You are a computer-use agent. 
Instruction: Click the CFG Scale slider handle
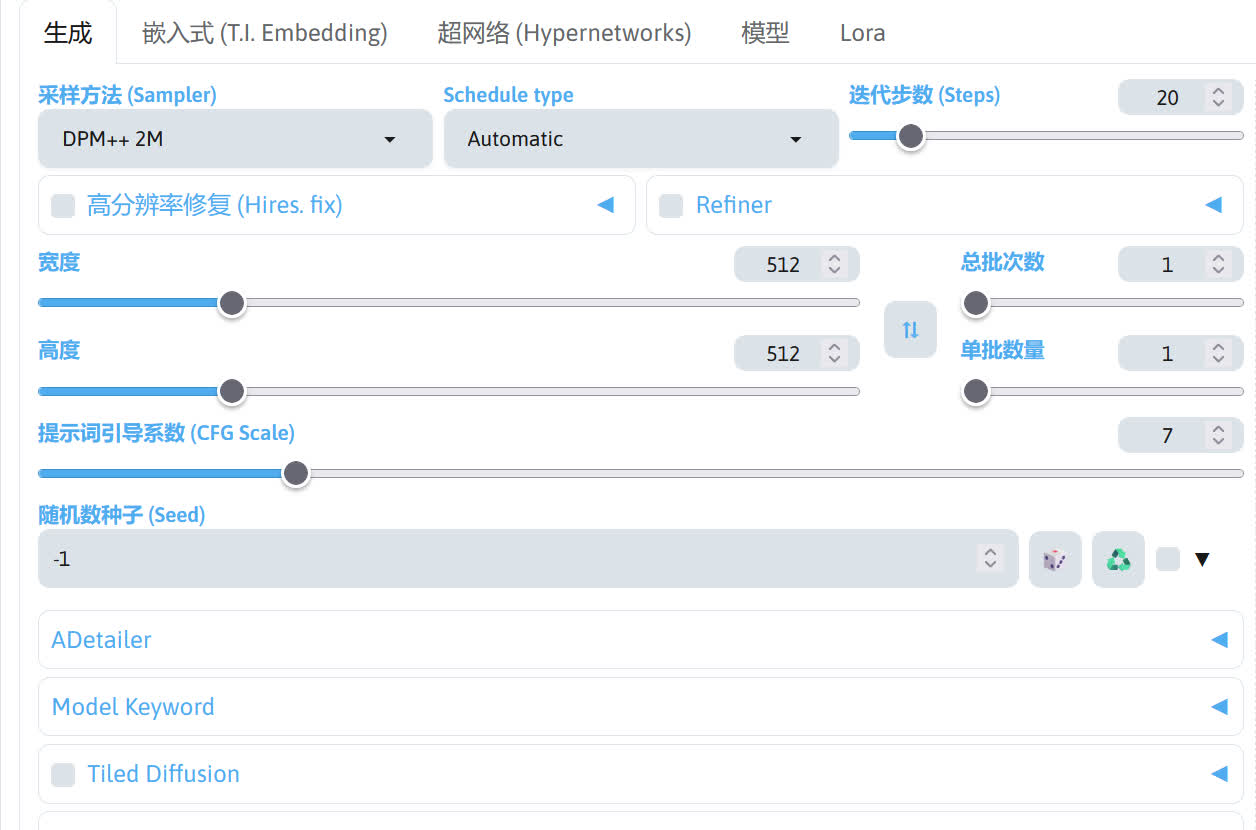[x=295, y=473]
